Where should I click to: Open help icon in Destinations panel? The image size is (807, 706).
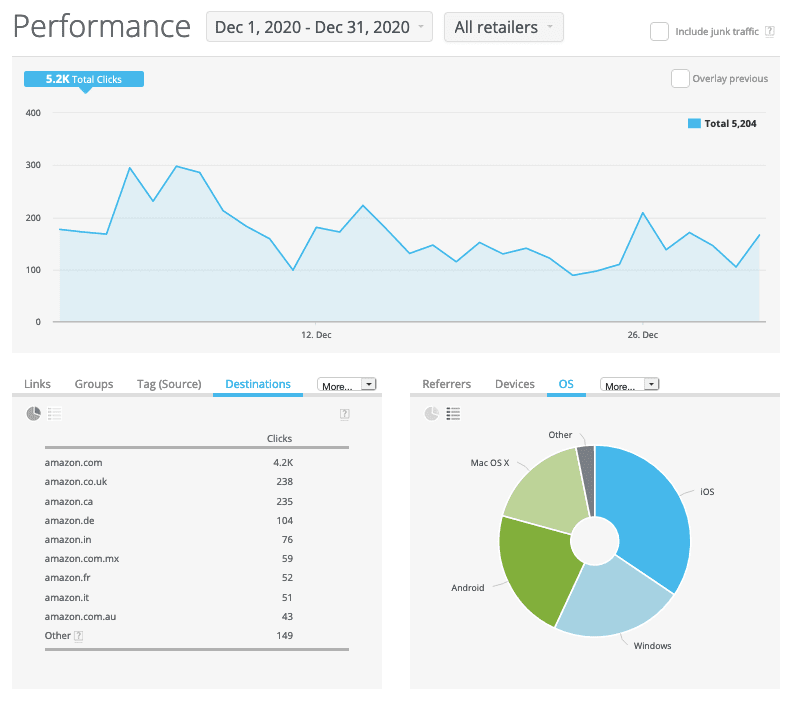coord(345,414)
